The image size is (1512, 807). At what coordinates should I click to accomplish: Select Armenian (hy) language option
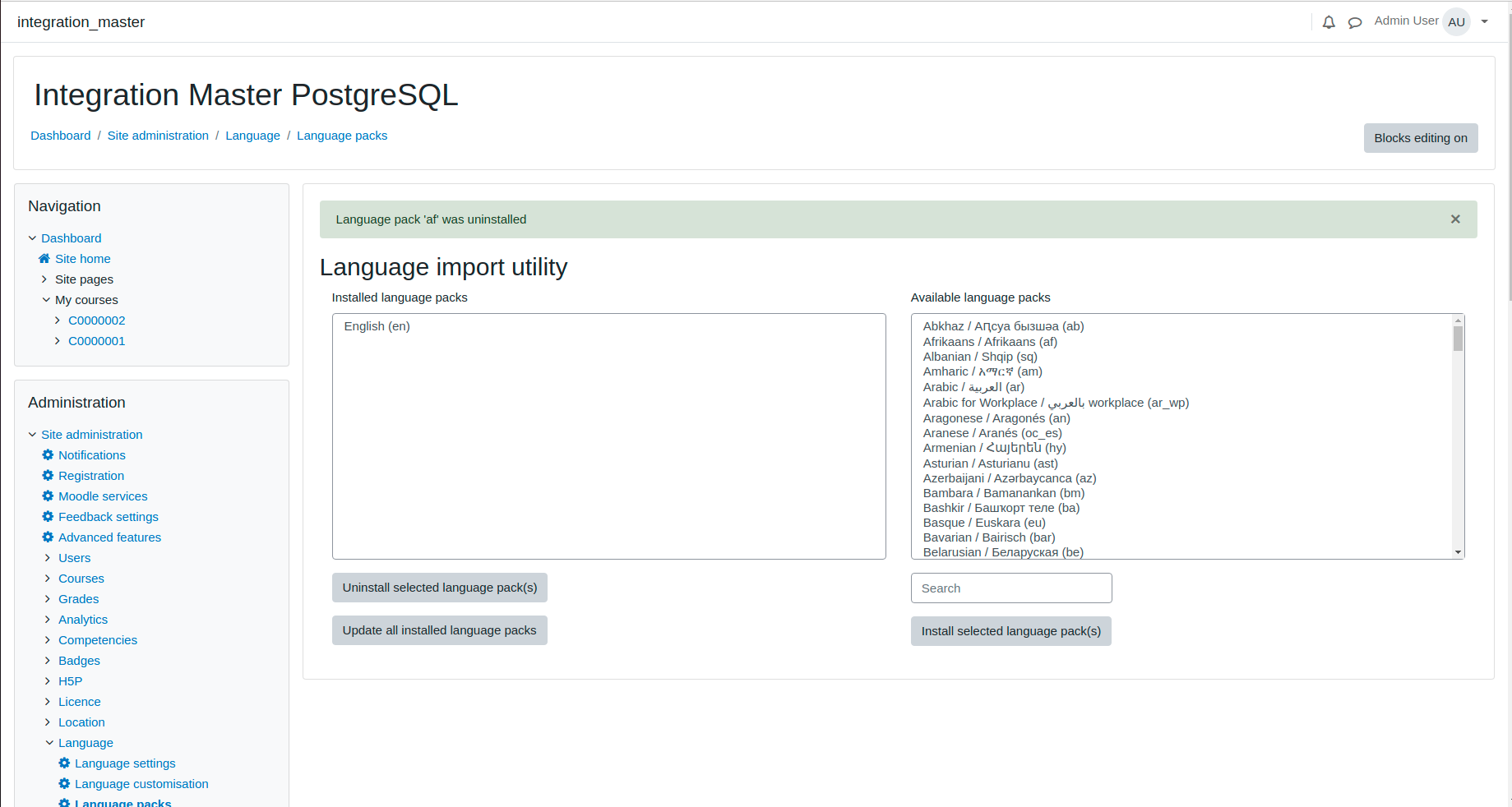[x=1183, y=448]
